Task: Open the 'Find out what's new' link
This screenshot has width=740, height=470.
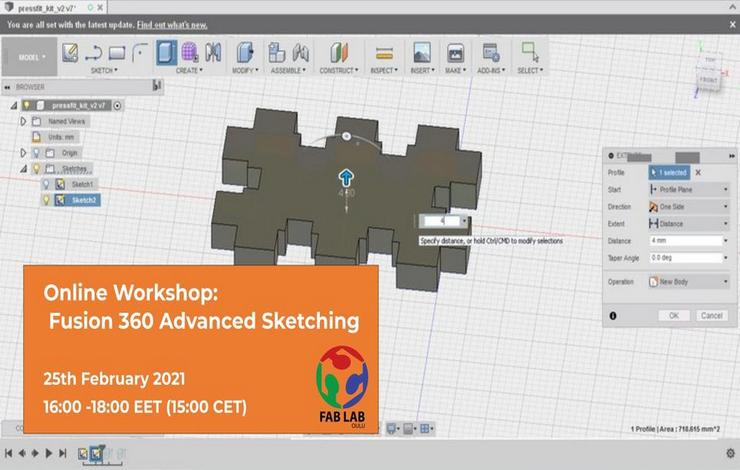Action: 172,25
